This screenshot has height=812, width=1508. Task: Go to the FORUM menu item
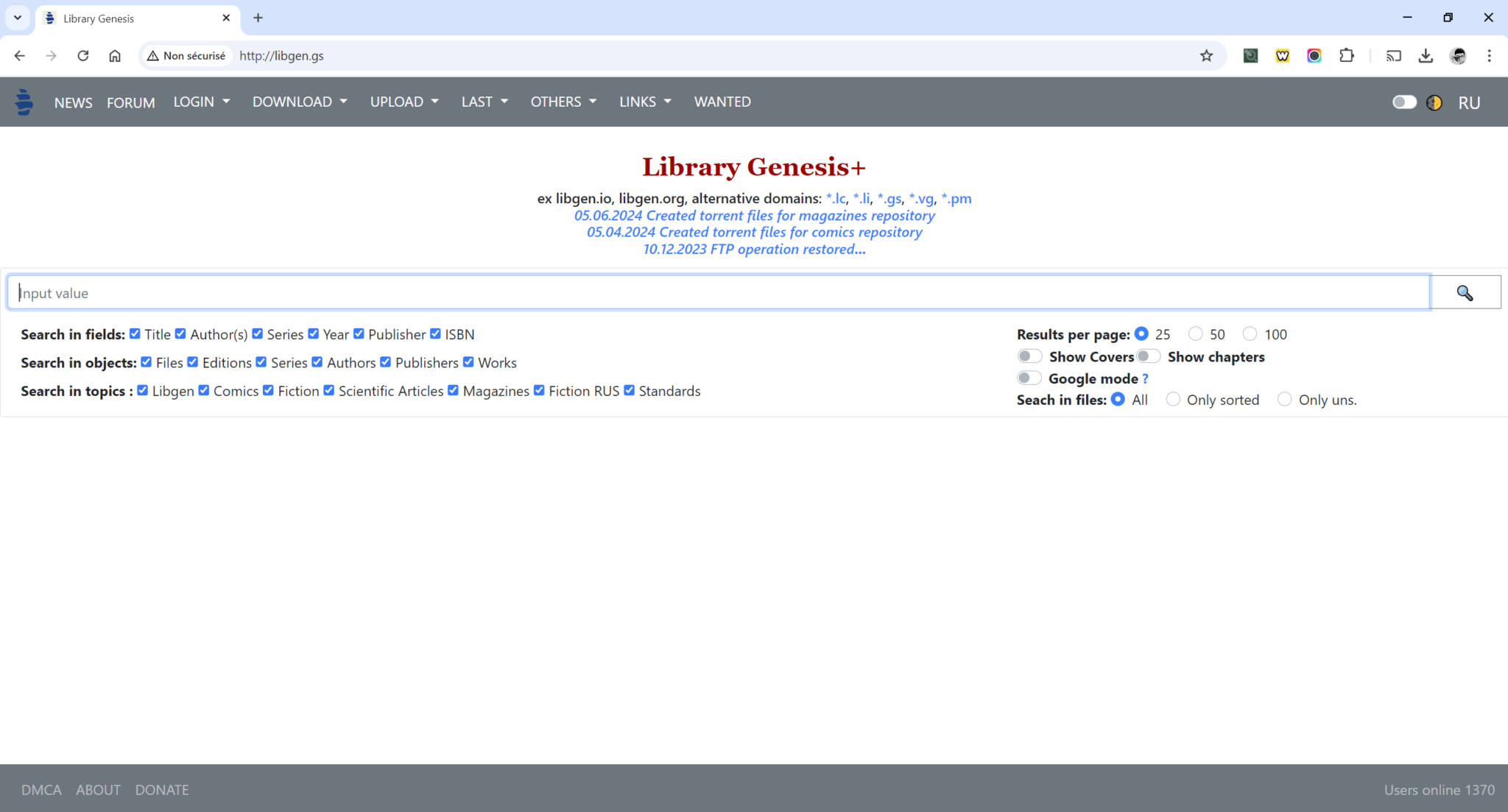point(131,102)
